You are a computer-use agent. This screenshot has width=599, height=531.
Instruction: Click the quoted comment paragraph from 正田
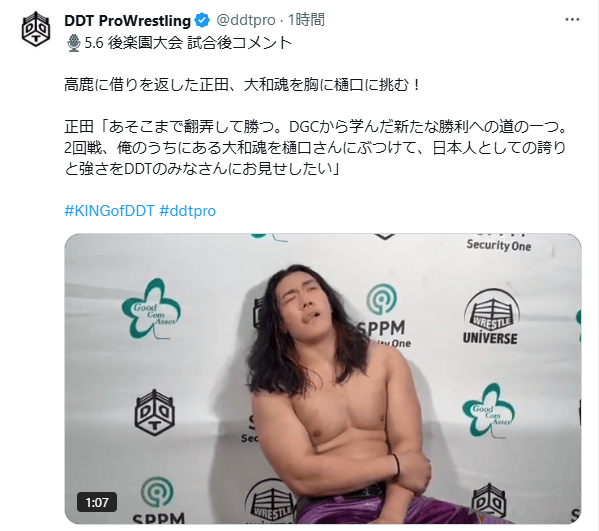[315, 147]
